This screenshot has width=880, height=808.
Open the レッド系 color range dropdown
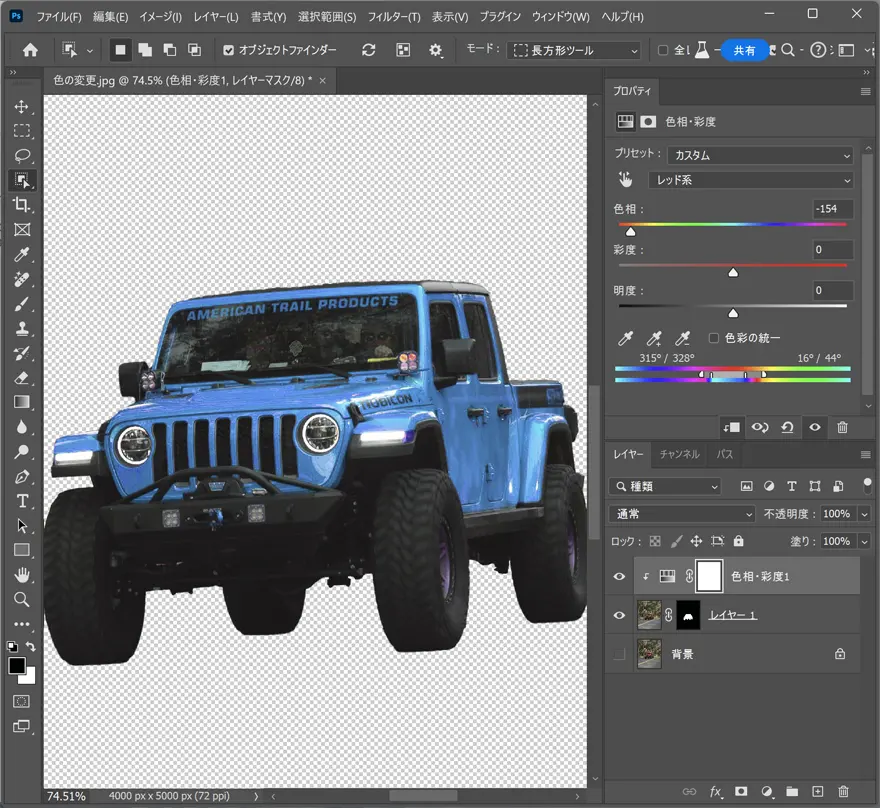[x=750, y=180]
